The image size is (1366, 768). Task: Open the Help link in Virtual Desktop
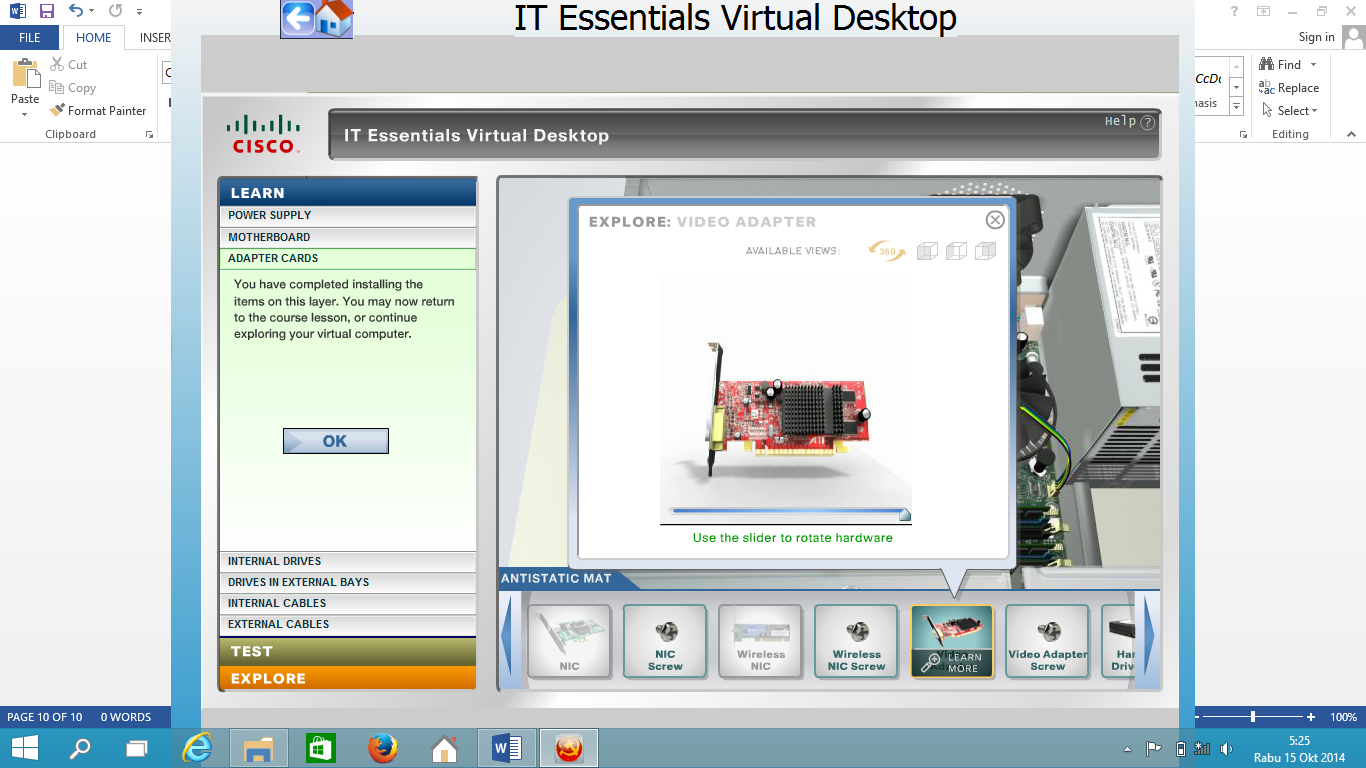1129,122
